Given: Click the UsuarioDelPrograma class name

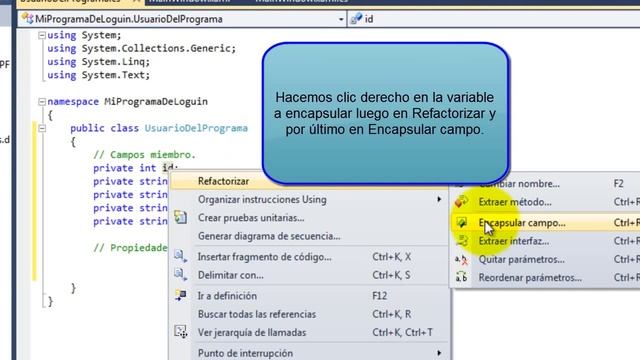Looking at the screenshot, I should (196, 128).
